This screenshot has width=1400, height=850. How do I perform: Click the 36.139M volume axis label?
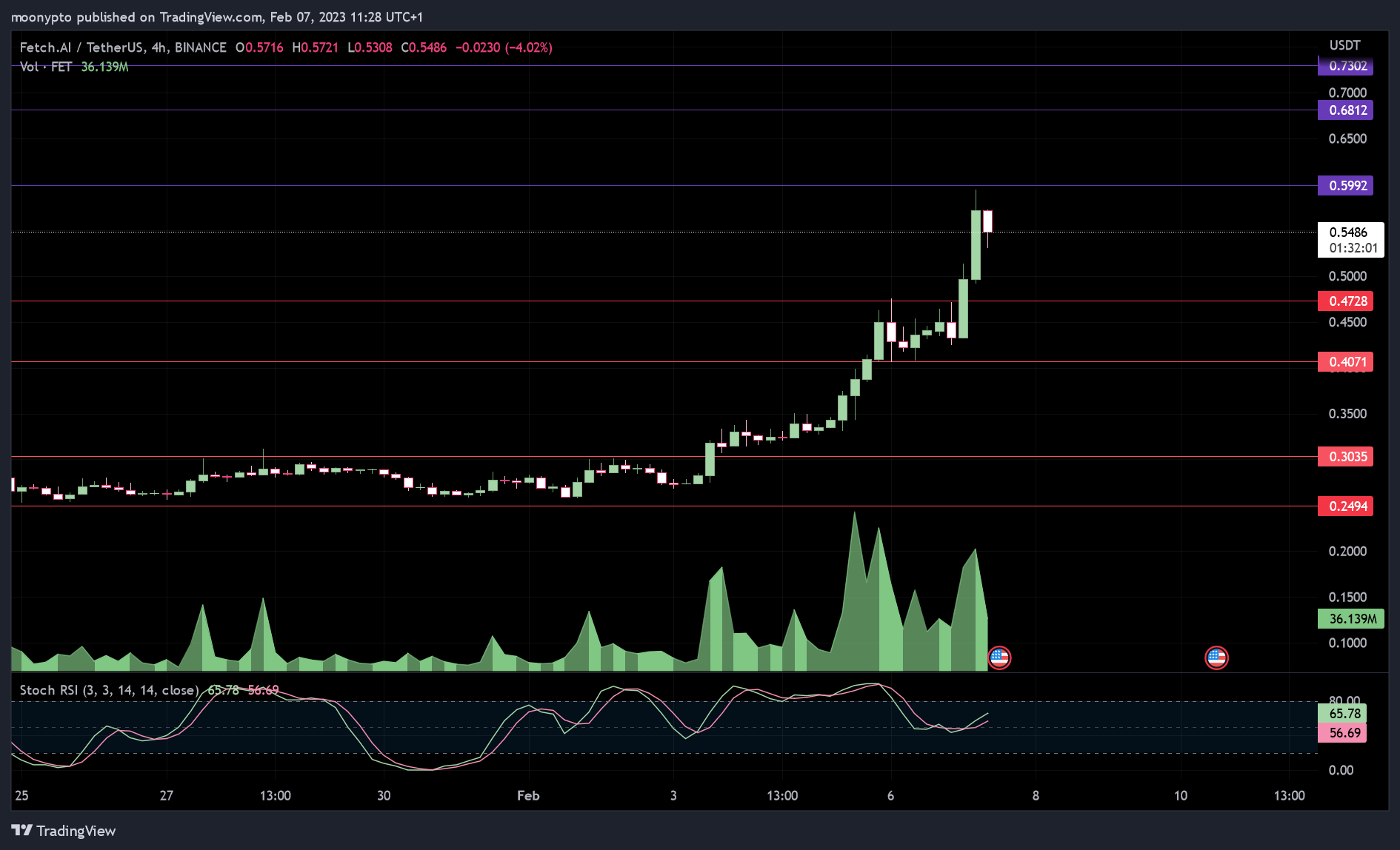click(x=1351, y=619)
